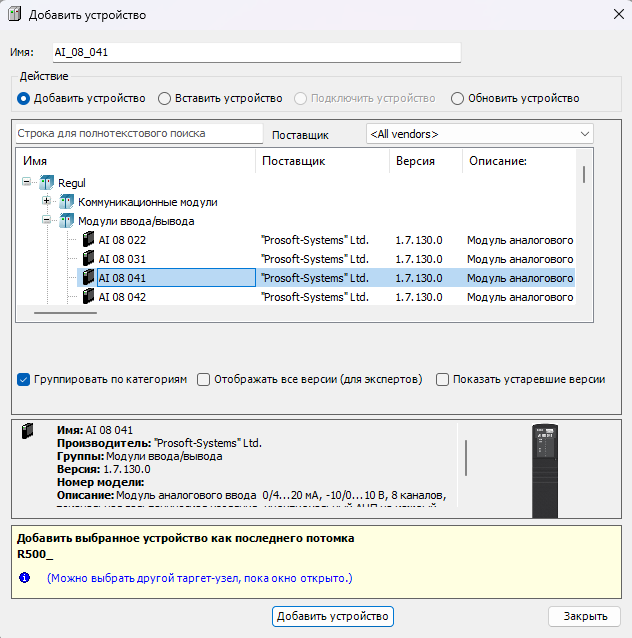Select the Вставить устройство radio button
The width and height of the screenshot is (632, 638).
165,99
